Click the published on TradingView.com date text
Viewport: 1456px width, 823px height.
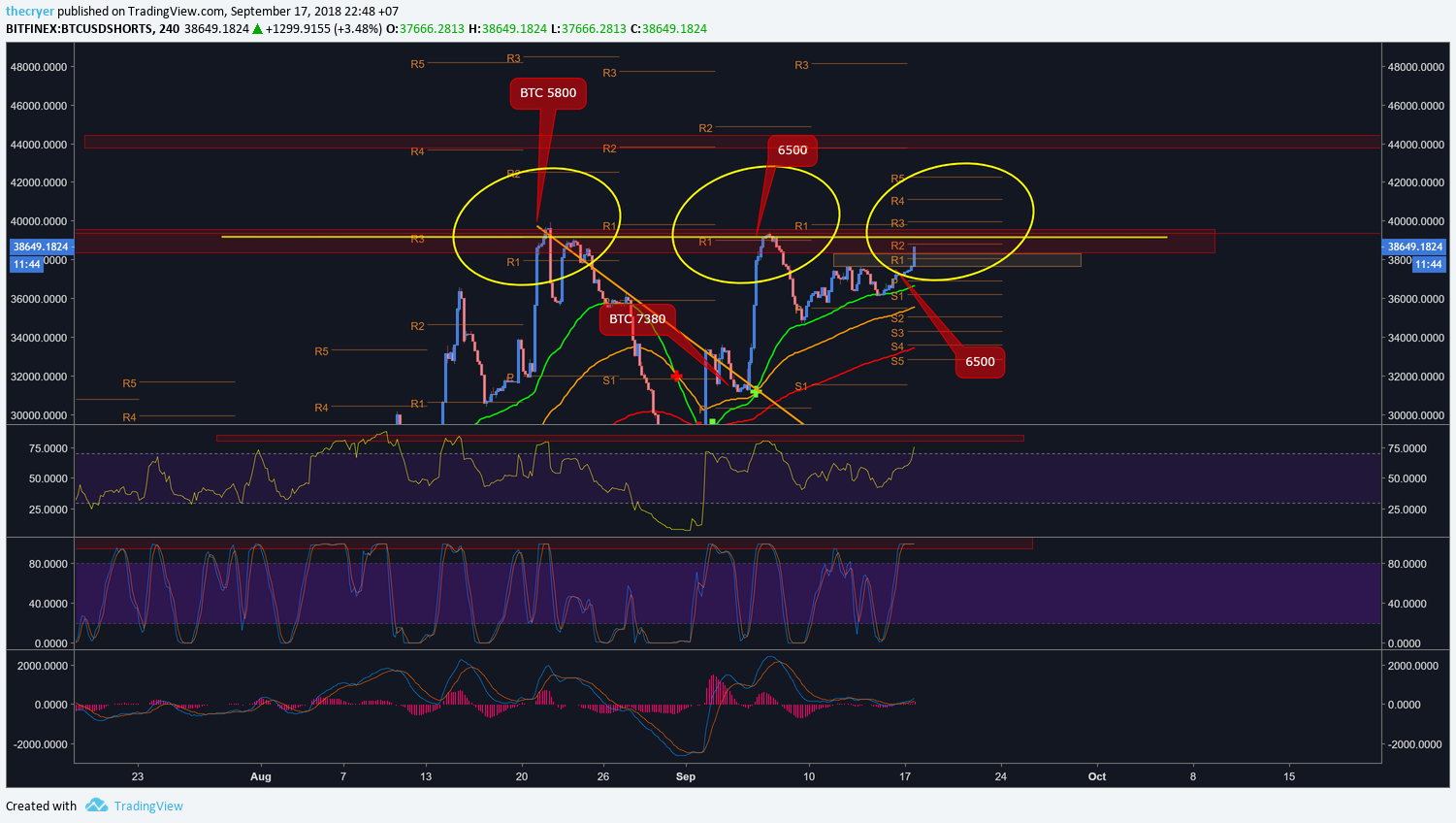[x=228, y=12]
